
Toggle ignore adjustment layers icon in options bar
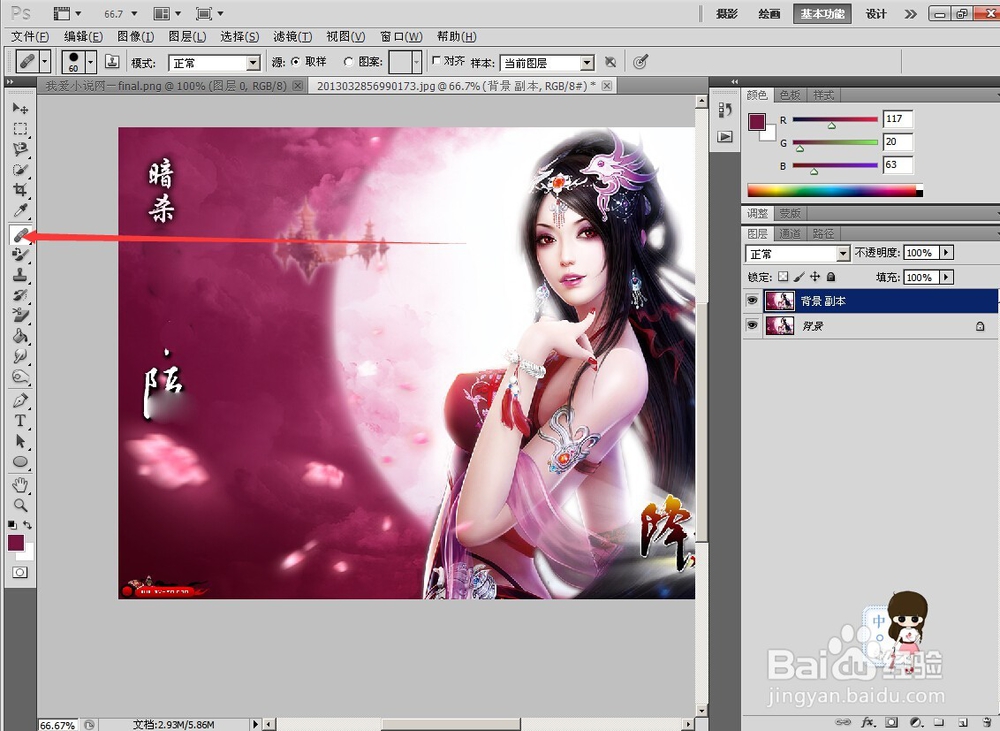click(610, 62)
